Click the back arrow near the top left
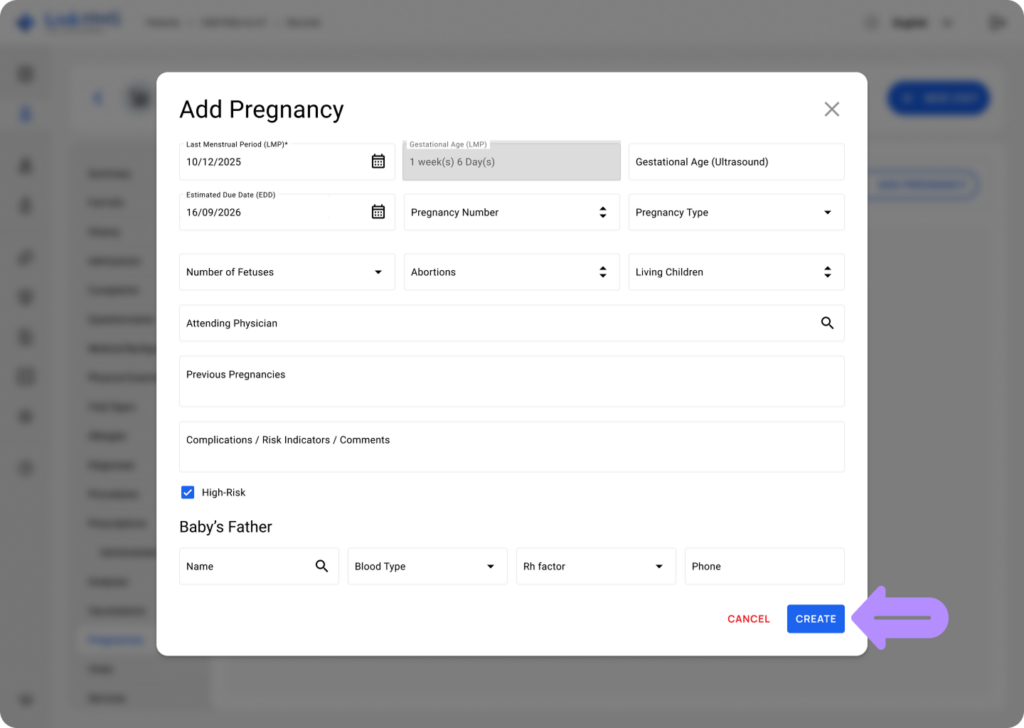Viewport: 1024px width, 728px height. (x=97, y=98)
